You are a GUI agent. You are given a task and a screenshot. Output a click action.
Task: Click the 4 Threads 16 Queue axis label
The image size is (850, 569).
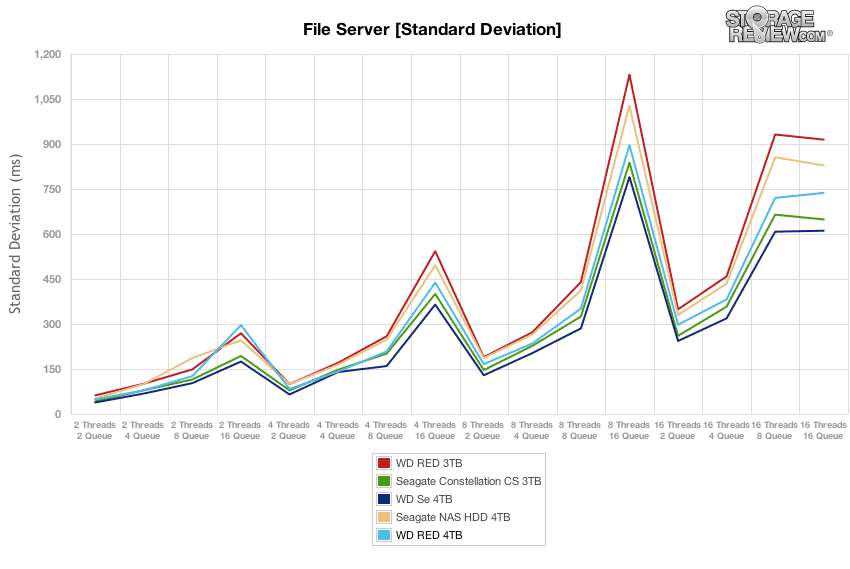coord(435,430)
